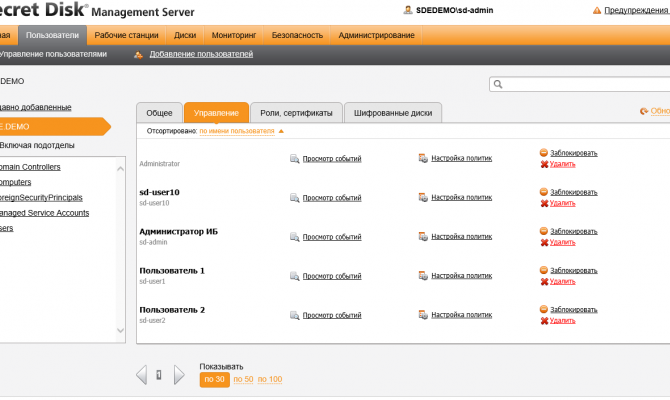Image resolution: width=670 pixels, height=400 pixels.
Task: Open recently added users link
Action: (35, 107)
